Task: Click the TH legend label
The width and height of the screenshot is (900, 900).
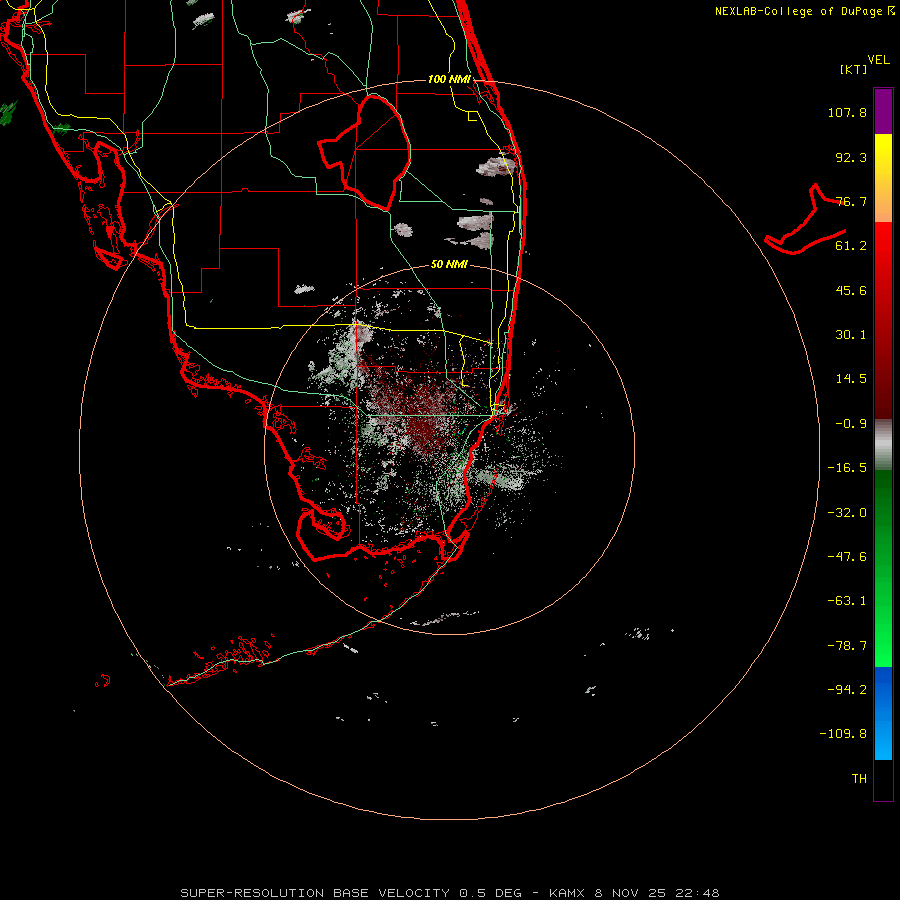Action: (859, 779)
